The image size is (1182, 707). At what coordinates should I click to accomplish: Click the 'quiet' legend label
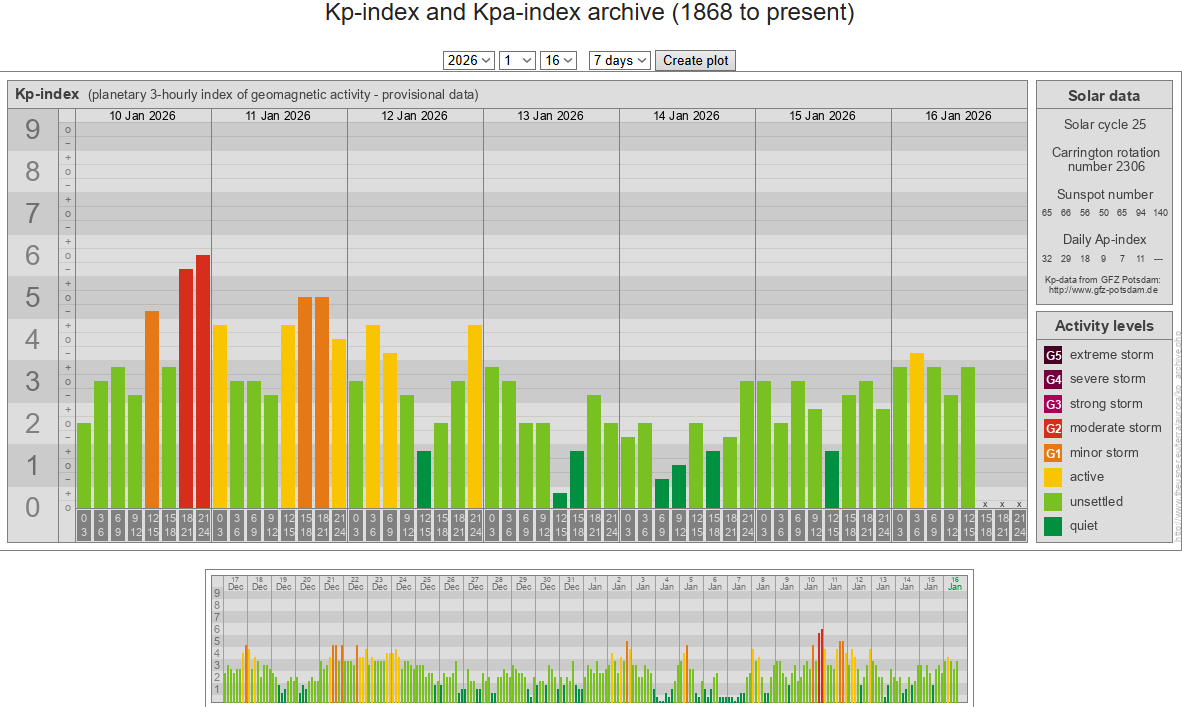[1083, 525]
